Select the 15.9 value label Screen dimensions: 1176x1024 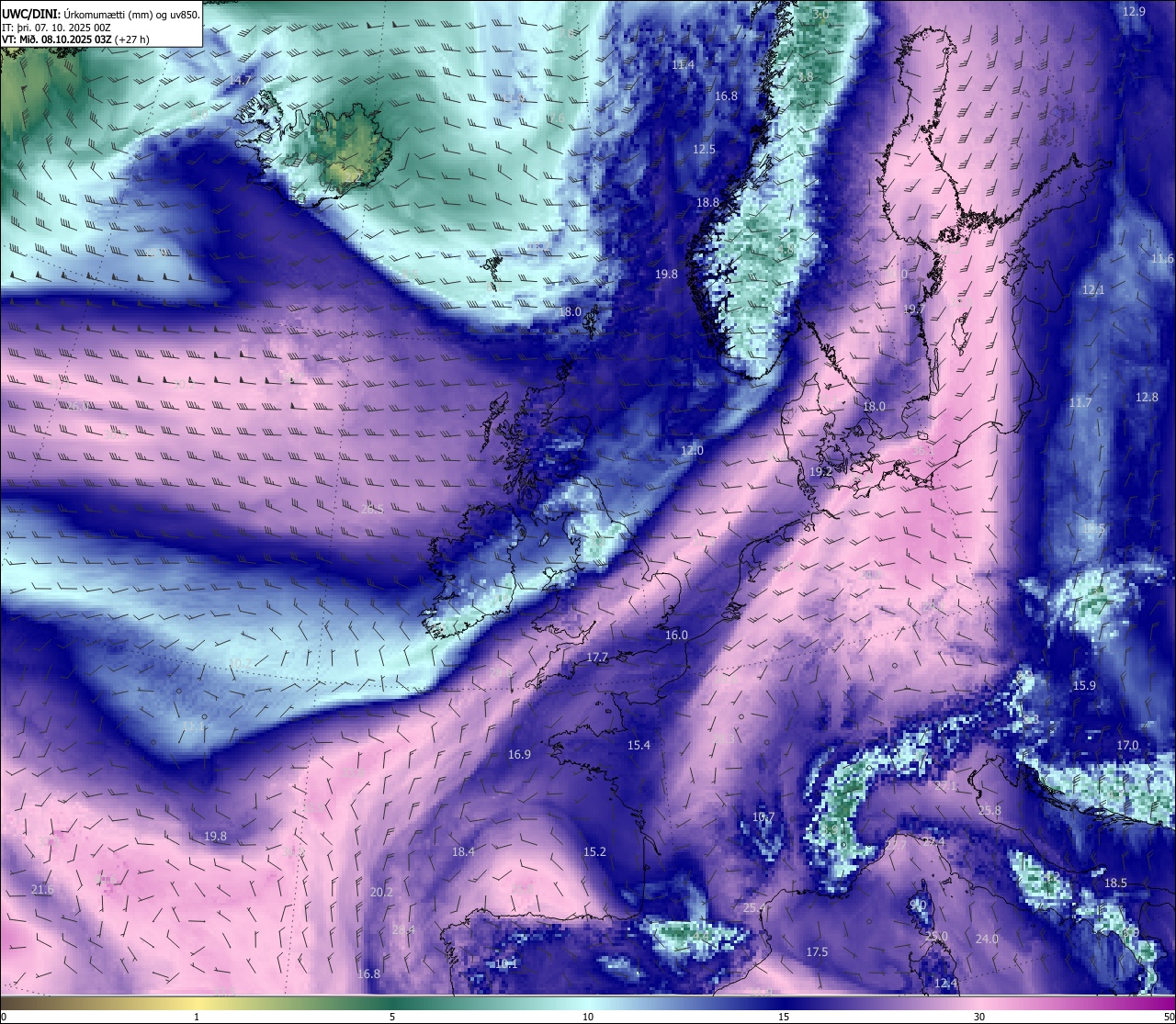pos(1084,685)
